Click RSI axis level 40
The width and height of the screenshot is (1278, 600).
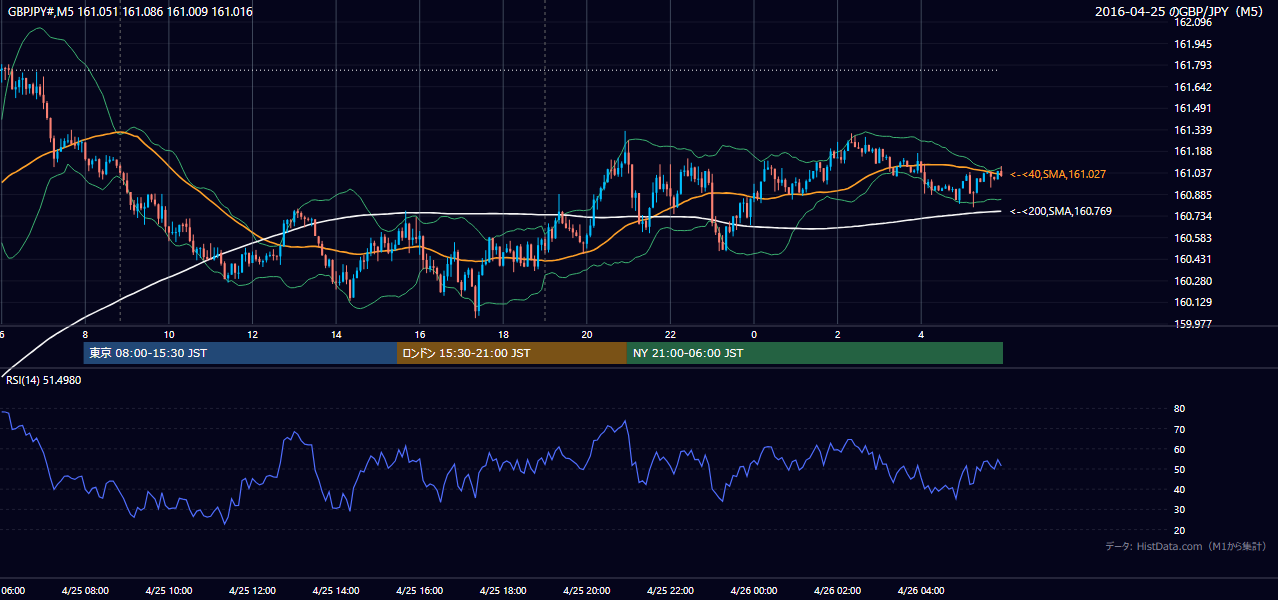[1179, 489]
